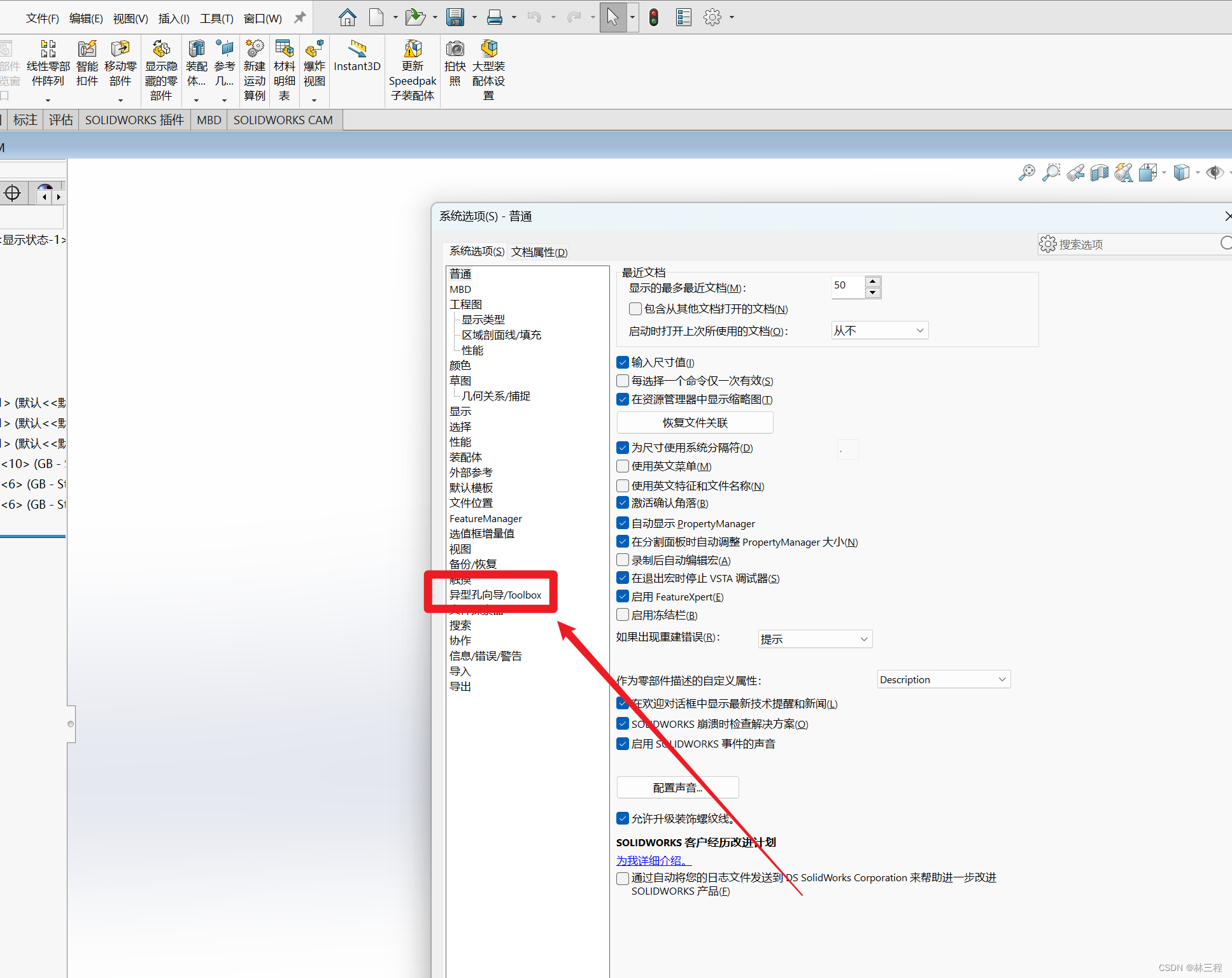Toggle 启用冻结栏 checkbox
This screenshot has width=1232, height=978.
tap(623, 615)
